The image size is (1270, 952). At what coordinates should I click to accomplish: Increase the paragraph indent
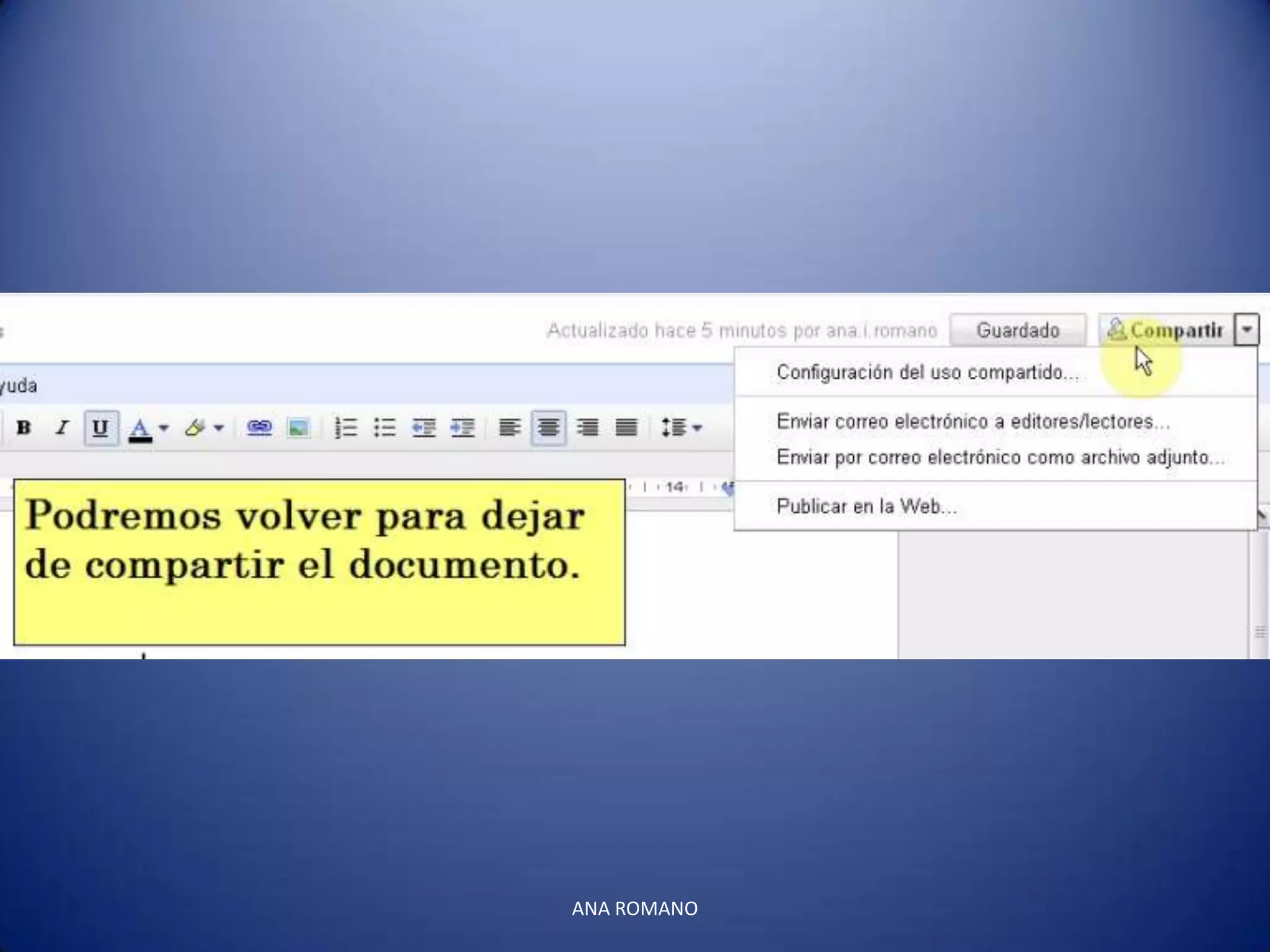(x=463, y=428)
